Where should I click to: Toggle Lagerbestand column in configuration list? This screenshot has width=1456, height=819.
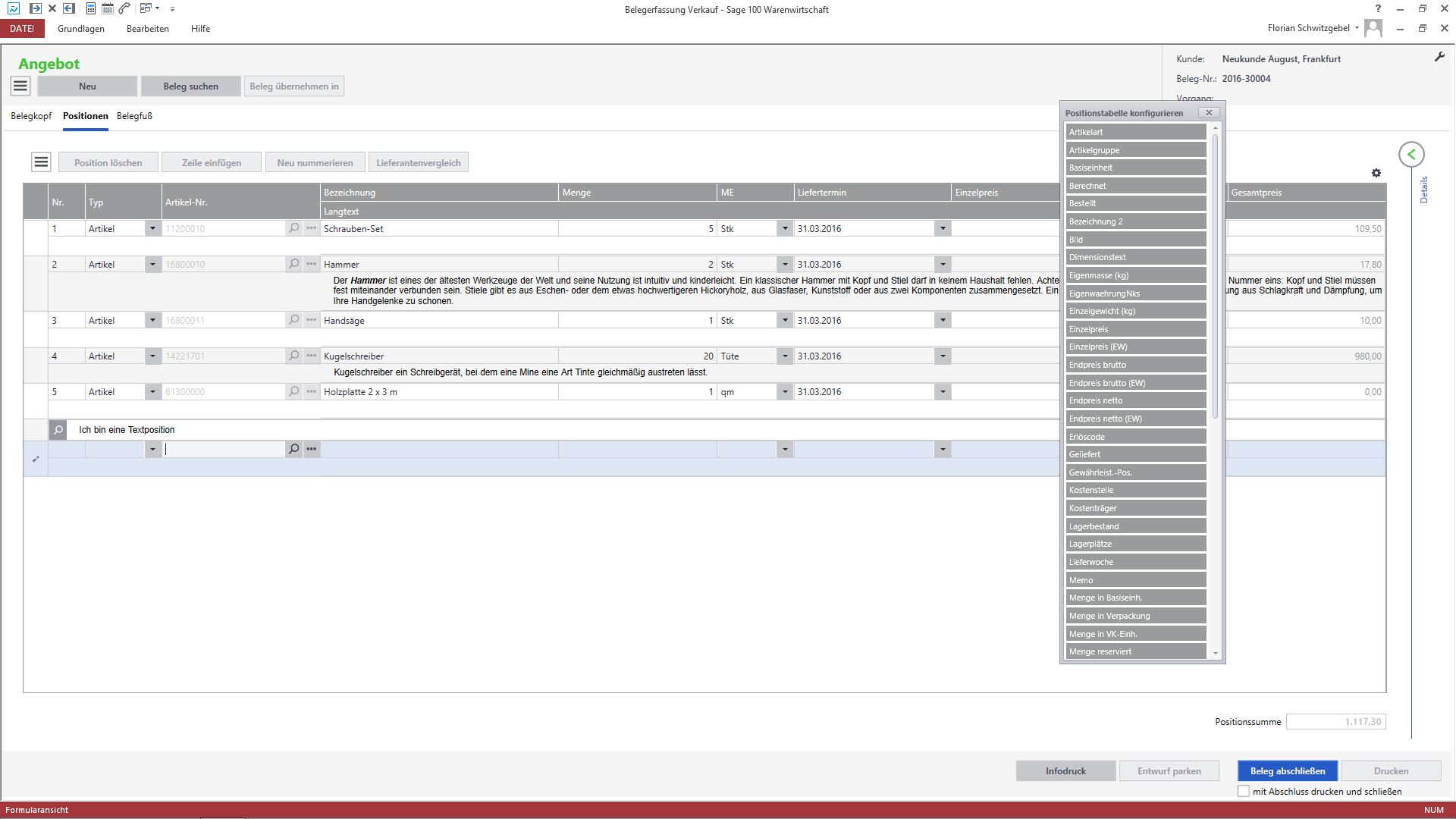[x=1135, y=526]
